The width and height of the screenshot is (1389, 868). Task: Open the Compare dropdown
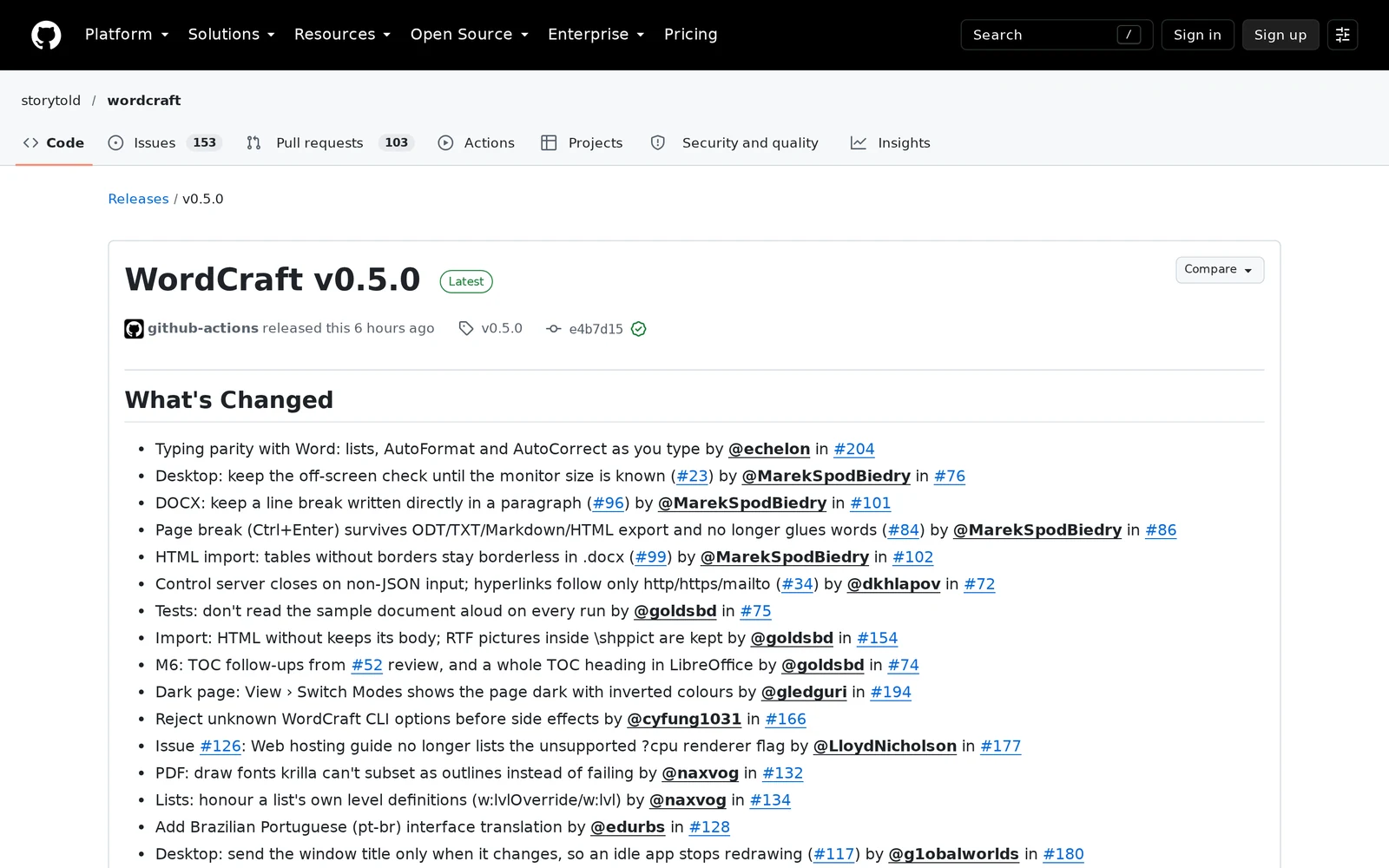(1220, 270)
